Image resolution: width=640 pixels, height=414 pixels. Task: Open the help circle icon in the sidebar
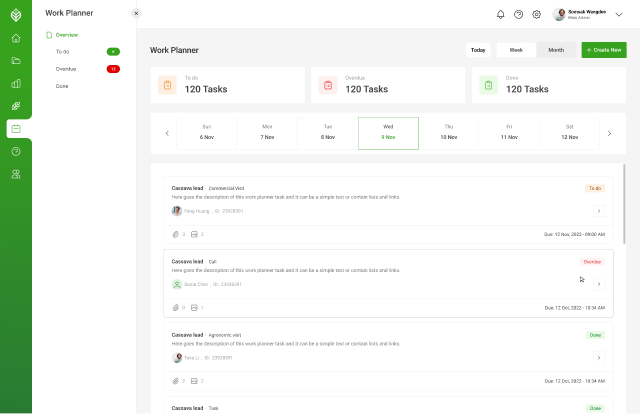[16, 151]
